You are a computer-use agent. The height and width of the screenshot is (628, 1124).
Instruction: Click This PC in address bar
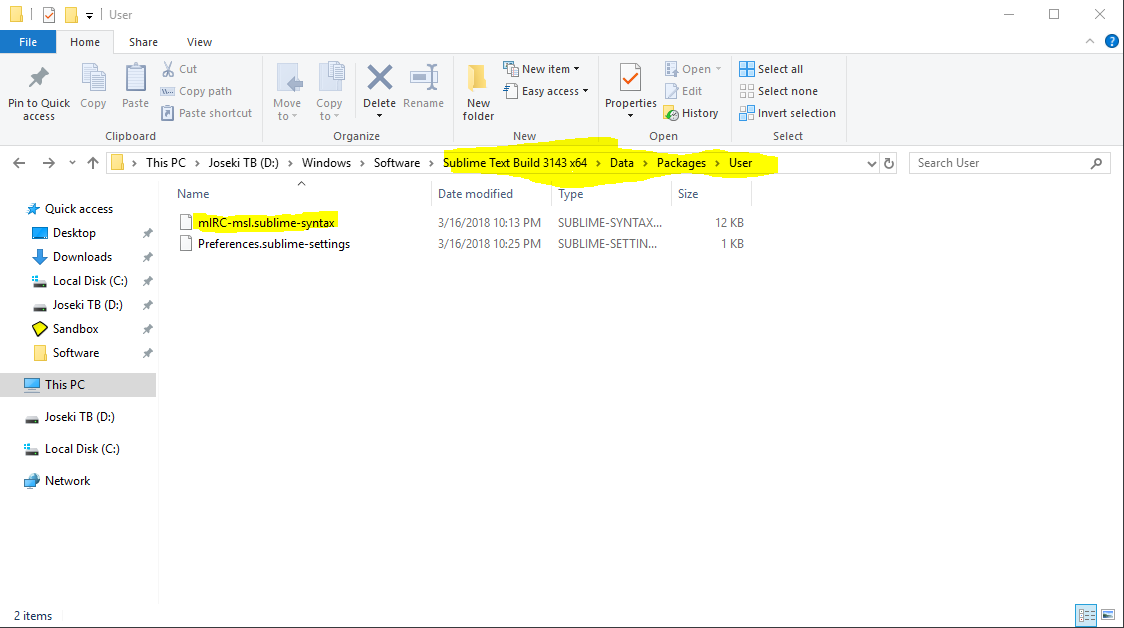click(166, 163)
